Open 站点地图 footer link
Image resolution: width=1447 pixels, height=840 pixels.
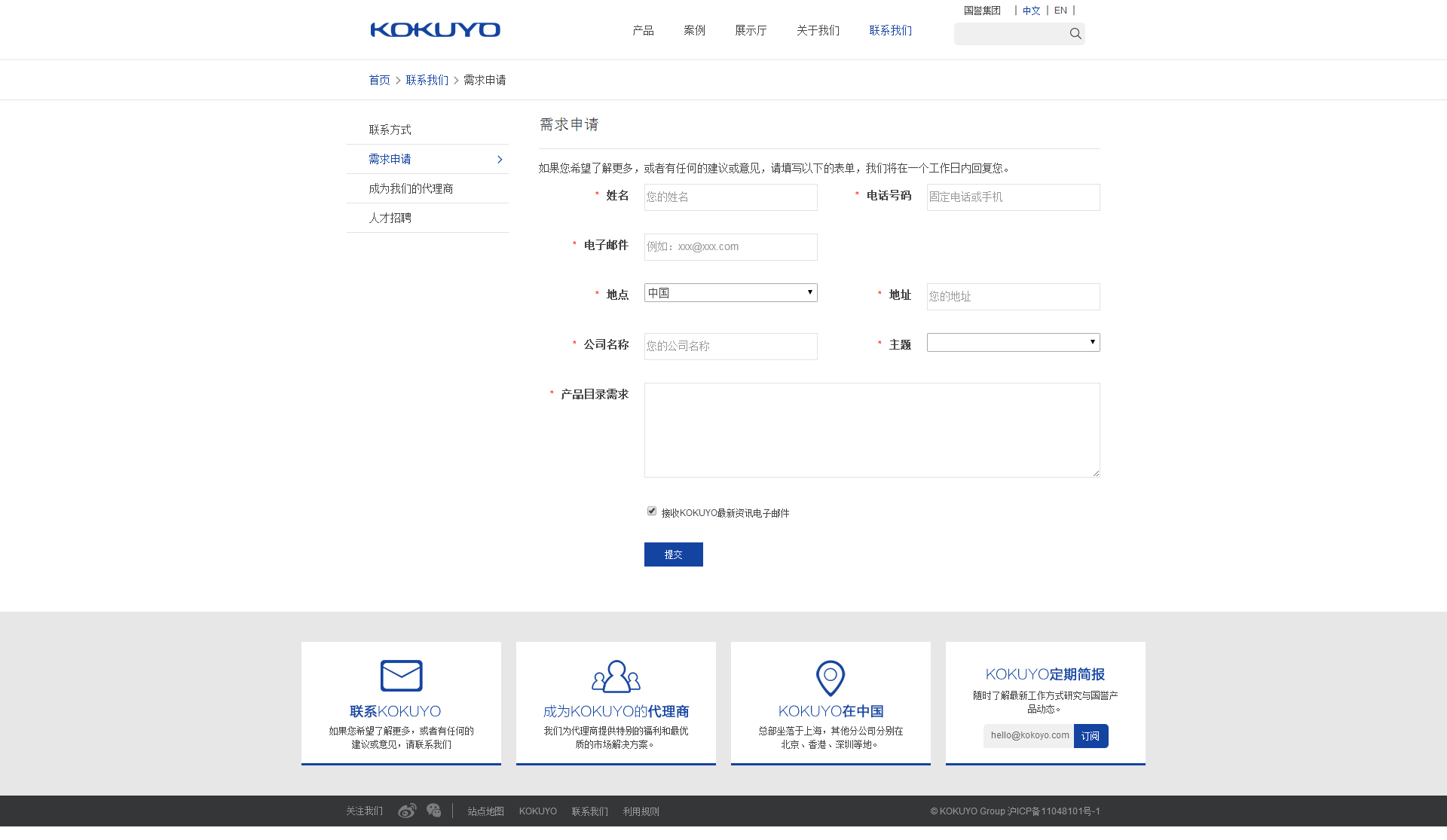485,811
